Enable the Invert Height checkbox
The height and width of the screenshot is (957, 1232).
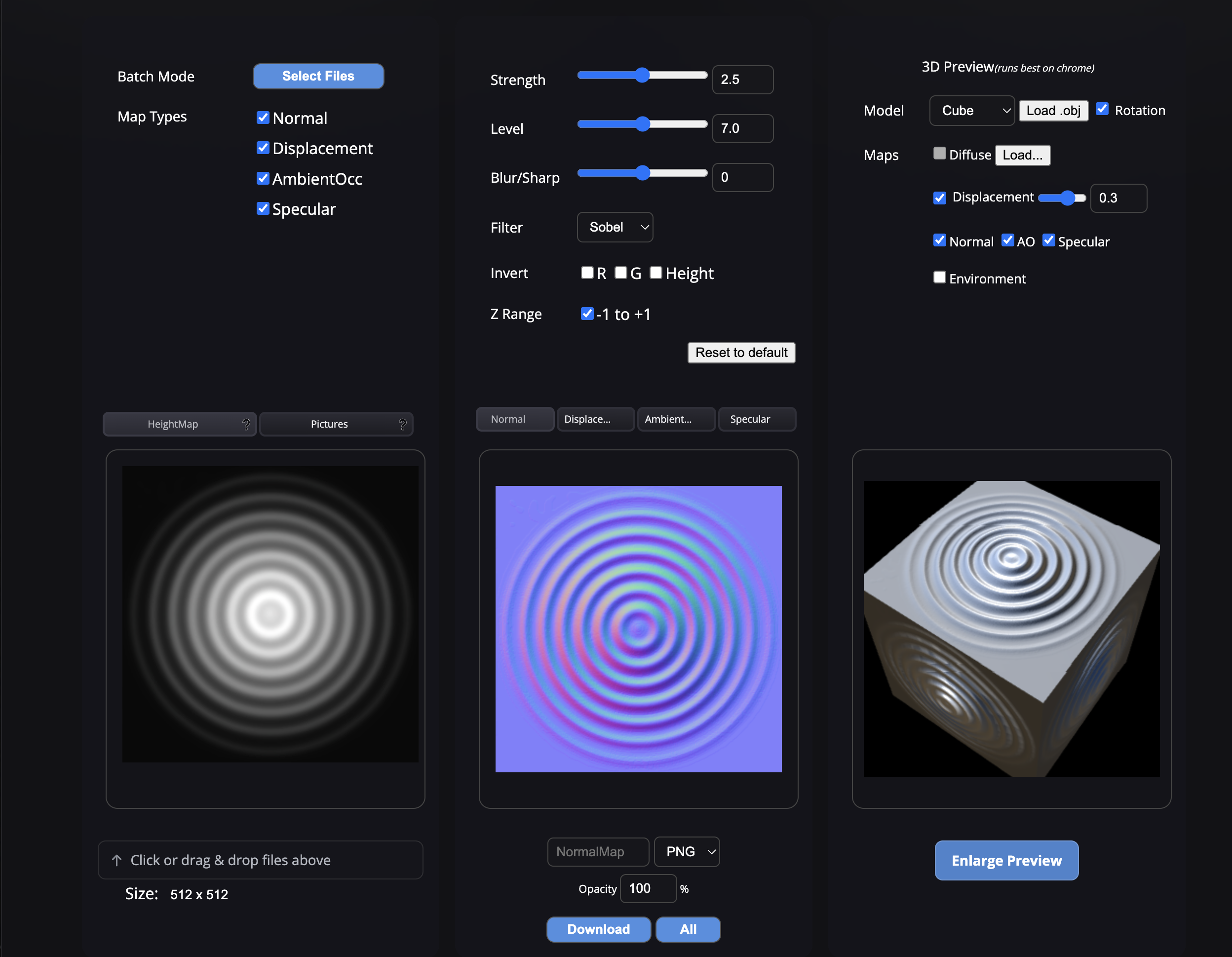(655, 273)
